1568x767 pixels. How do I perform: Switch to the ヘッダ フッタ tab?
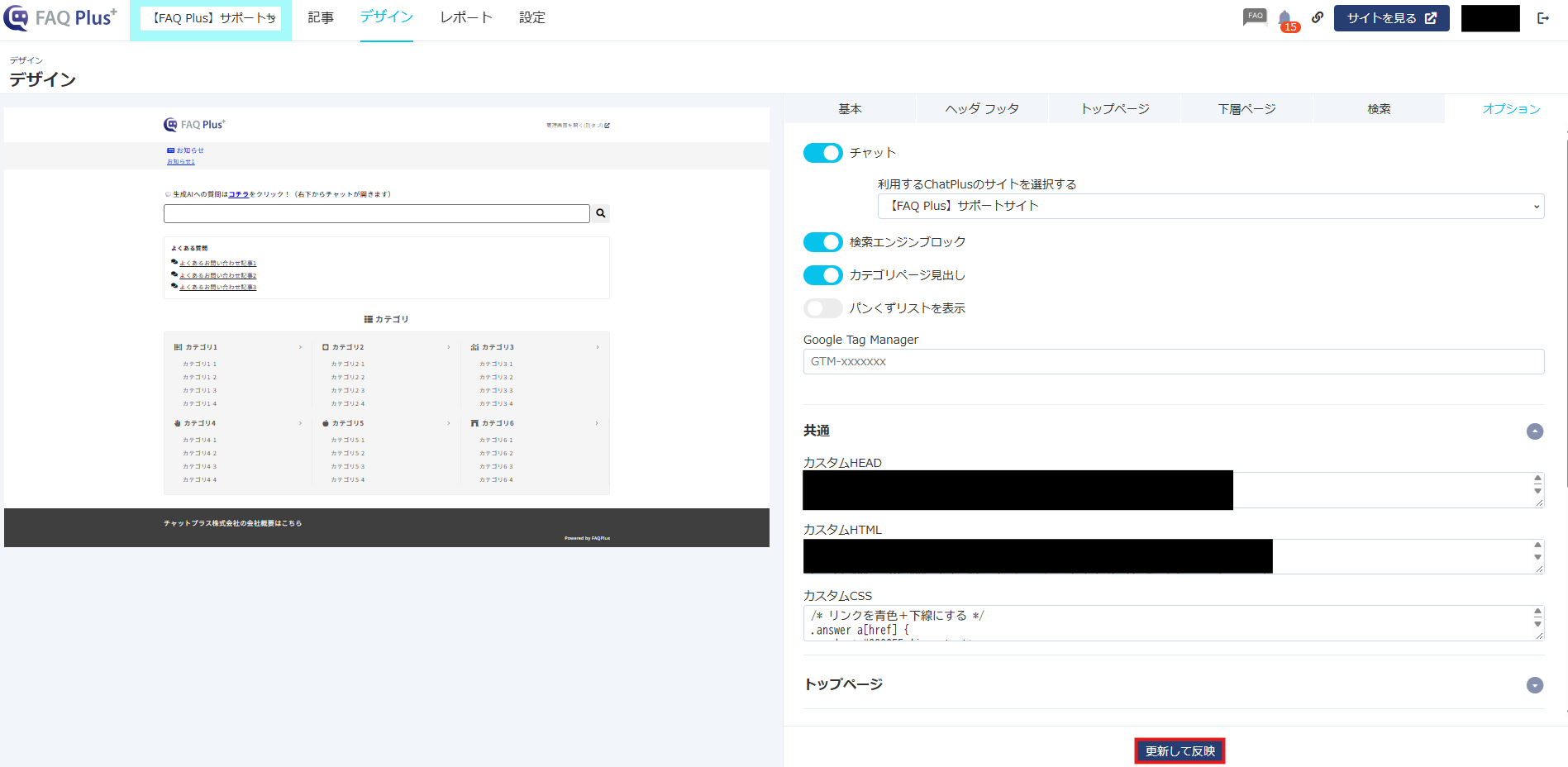click(982, 109)
